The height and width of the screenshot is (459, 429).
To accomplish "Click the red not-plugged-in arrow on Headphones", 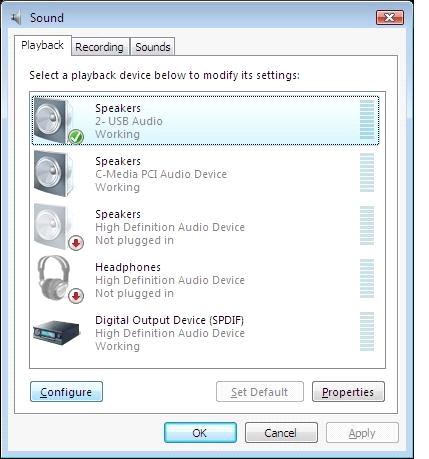I will (76, 296).
